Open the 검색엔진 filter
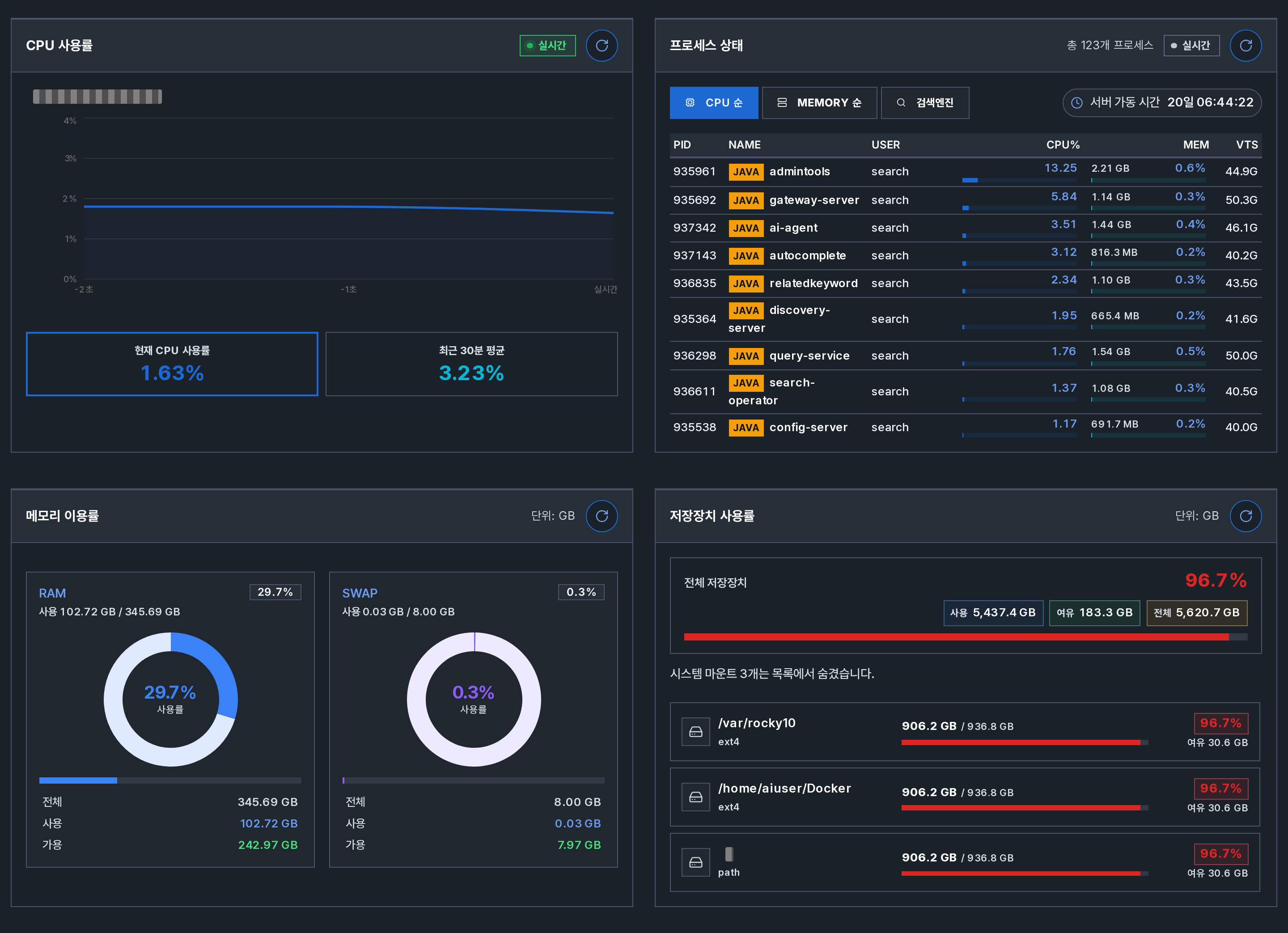The width and height of the screenshot is (1288, 933). (924, 103)
